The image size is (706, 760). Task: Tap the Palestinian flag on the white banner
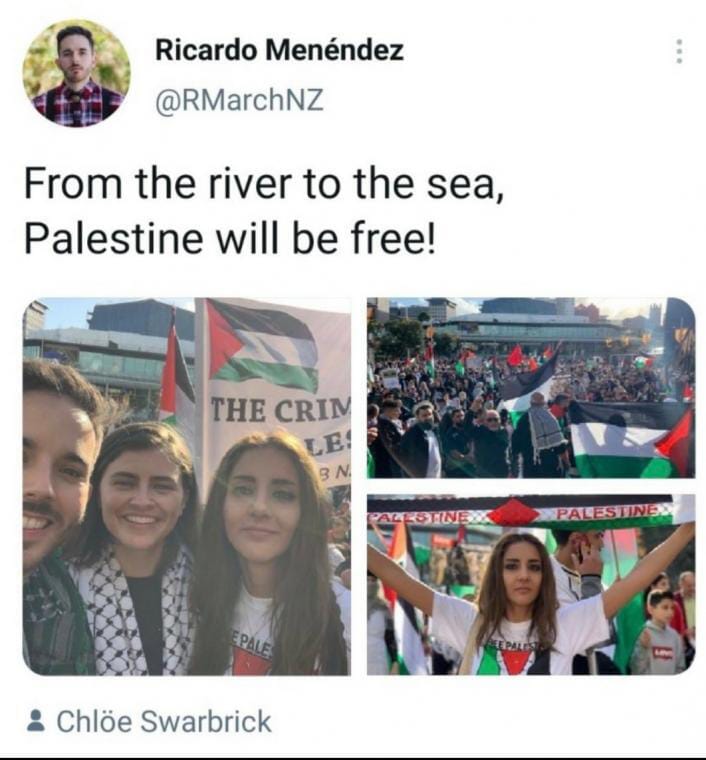tap(262, 345)
